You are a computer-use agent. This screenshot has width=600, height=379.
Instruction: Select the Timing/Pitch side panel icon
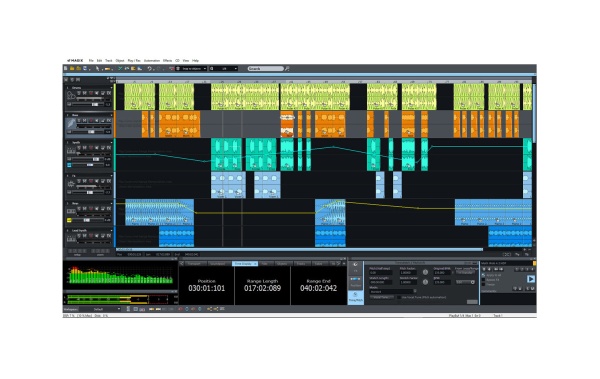(355, 297)
